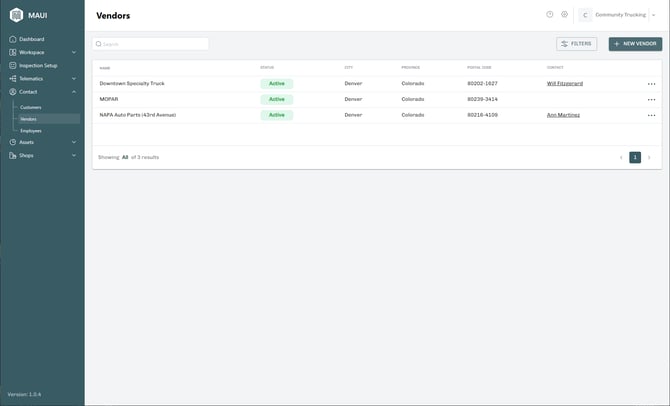Open the settings gear icon in header
The width and height of the screenshot is (670, 406).
click(x=564, y=15)
